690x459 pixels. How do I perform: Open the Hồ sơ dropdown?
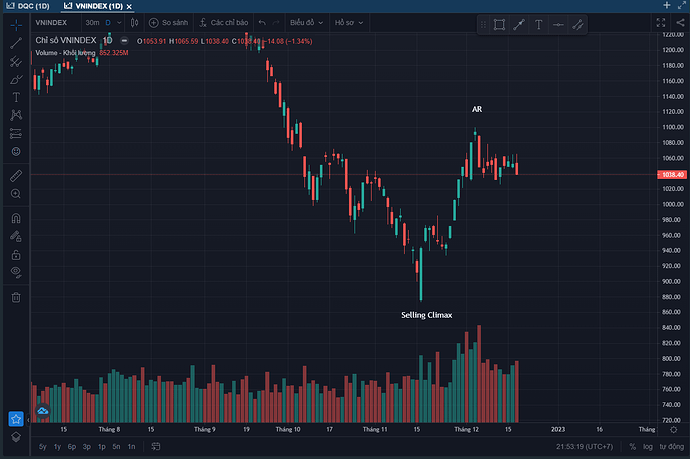349,22
